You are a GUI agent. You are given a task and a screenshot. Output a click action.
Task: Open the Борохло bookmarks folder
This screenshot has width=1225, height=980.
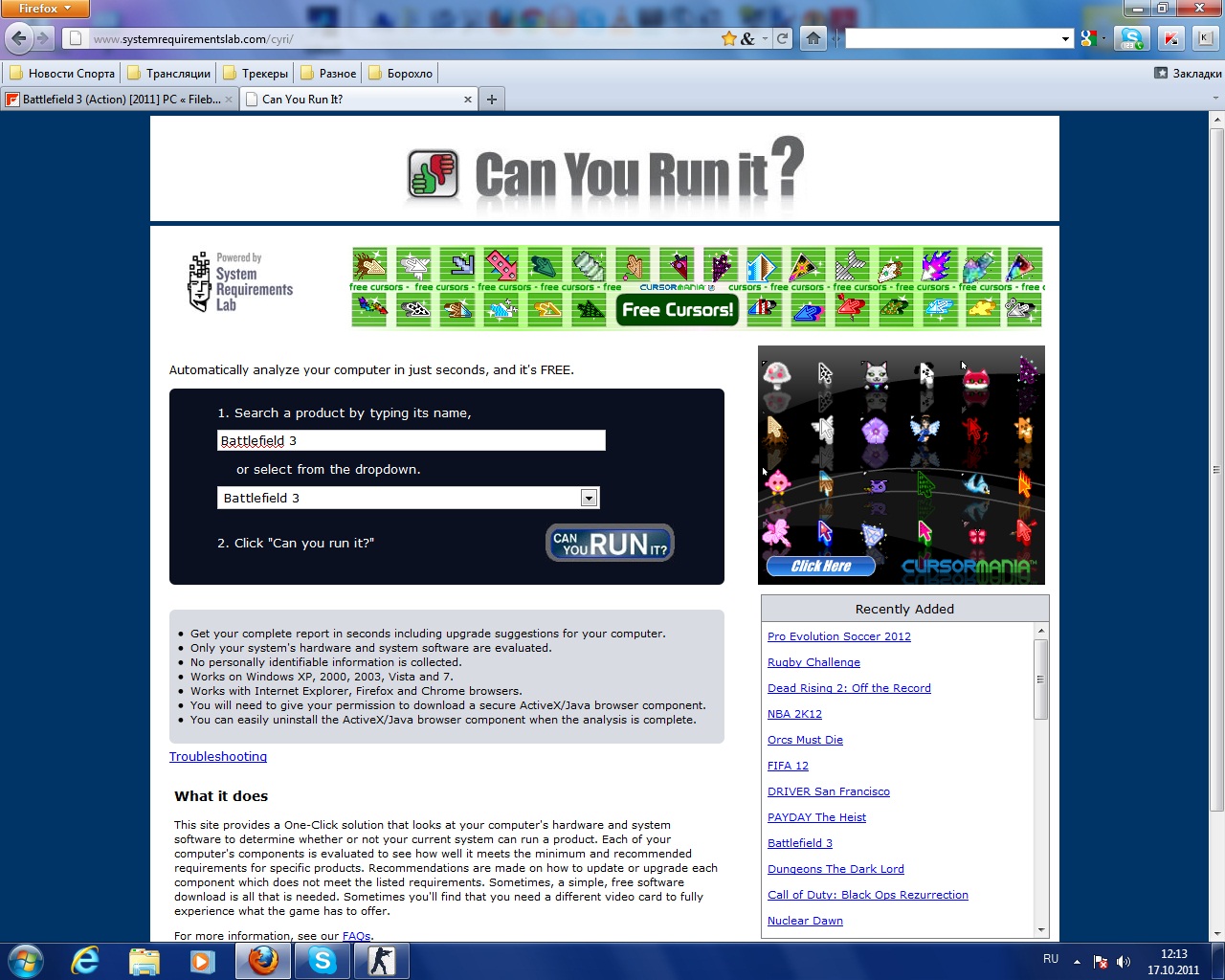click(400, 74)
